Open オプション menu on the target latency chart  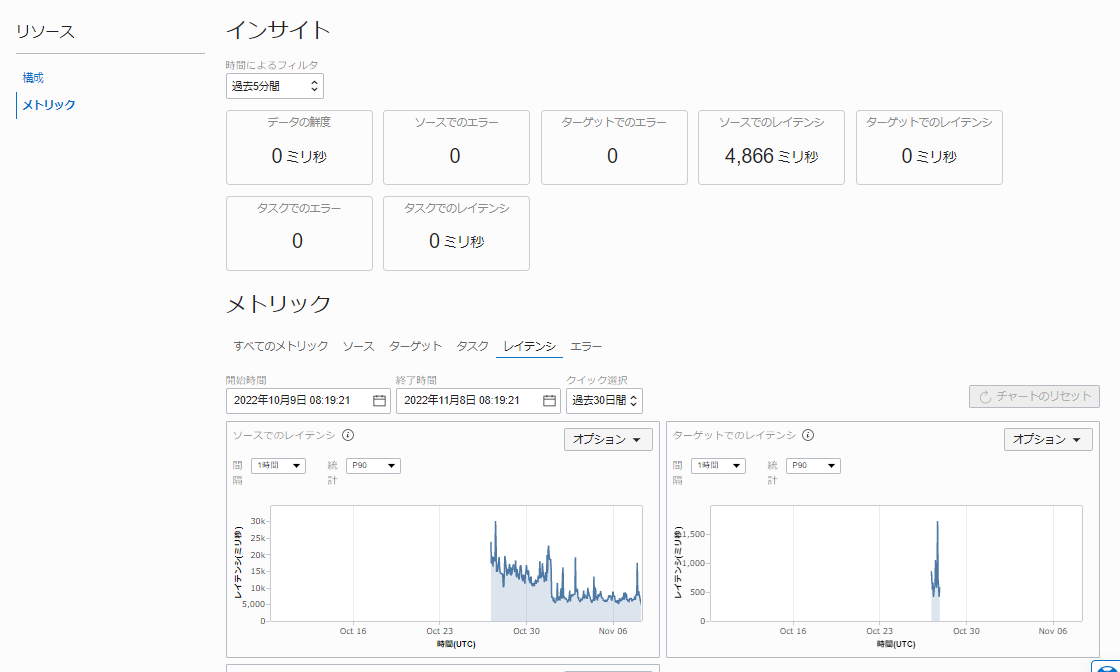(x=1048, y=440)
